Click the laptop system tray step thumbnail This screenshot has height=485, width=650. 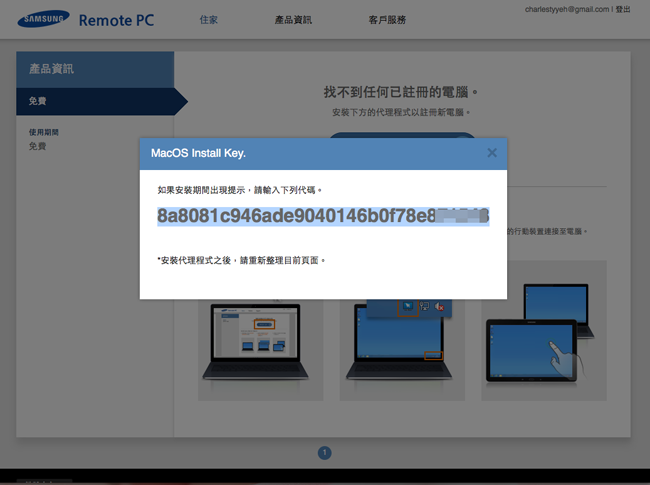[x=402, y=349]
